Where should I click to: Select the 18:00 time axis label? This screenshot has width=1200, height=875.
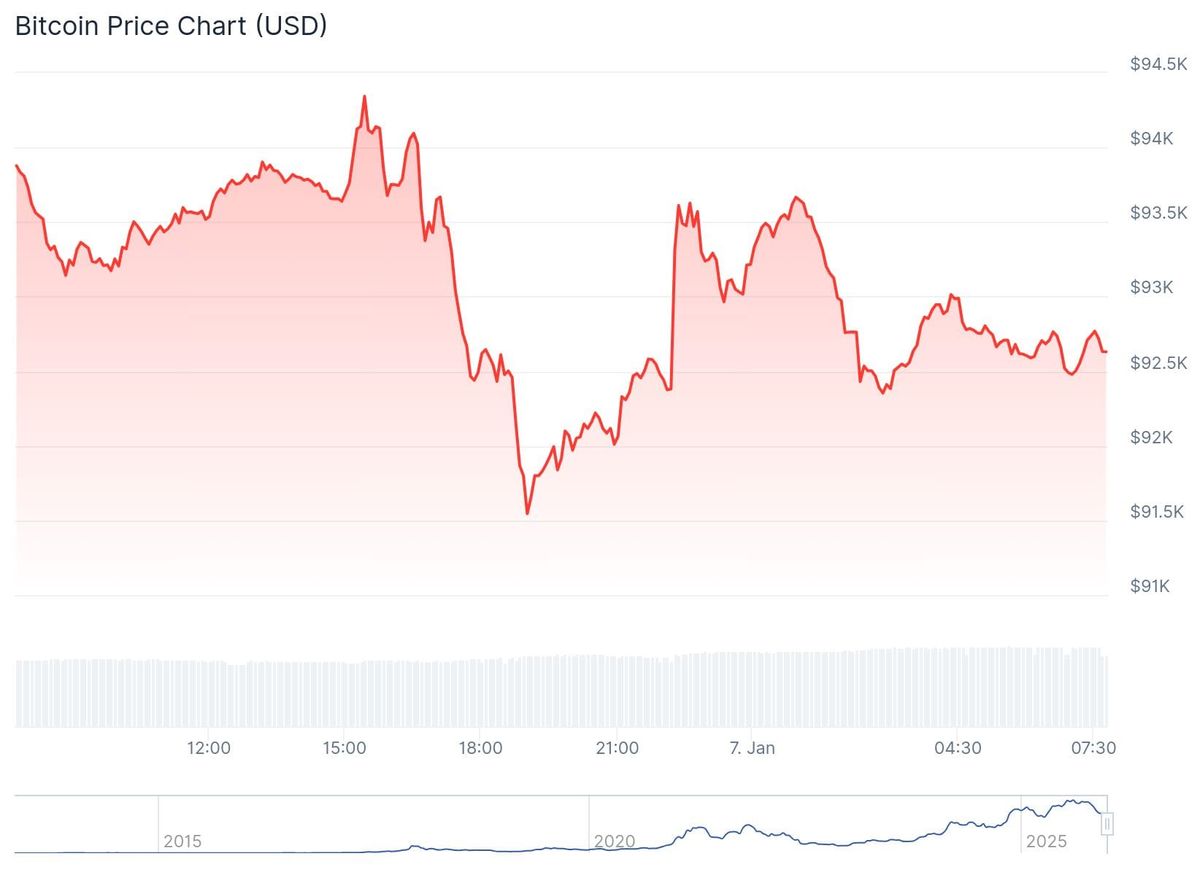point(480,747)
